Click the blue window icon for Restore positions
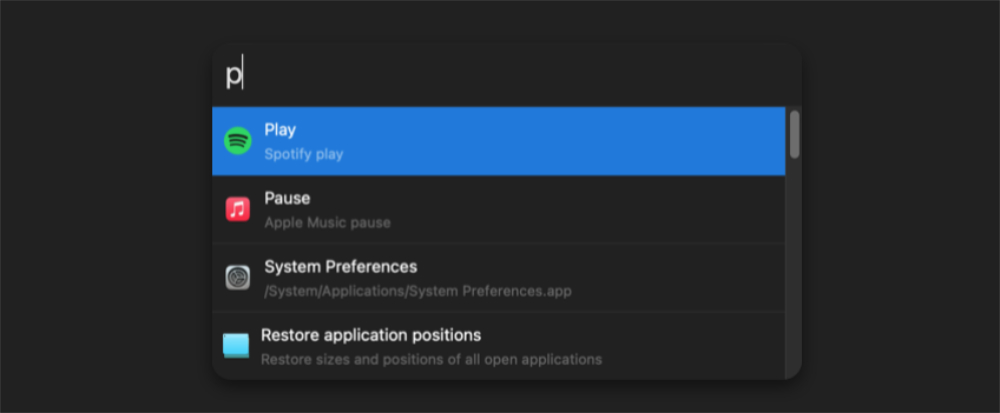 coord(236,346)
